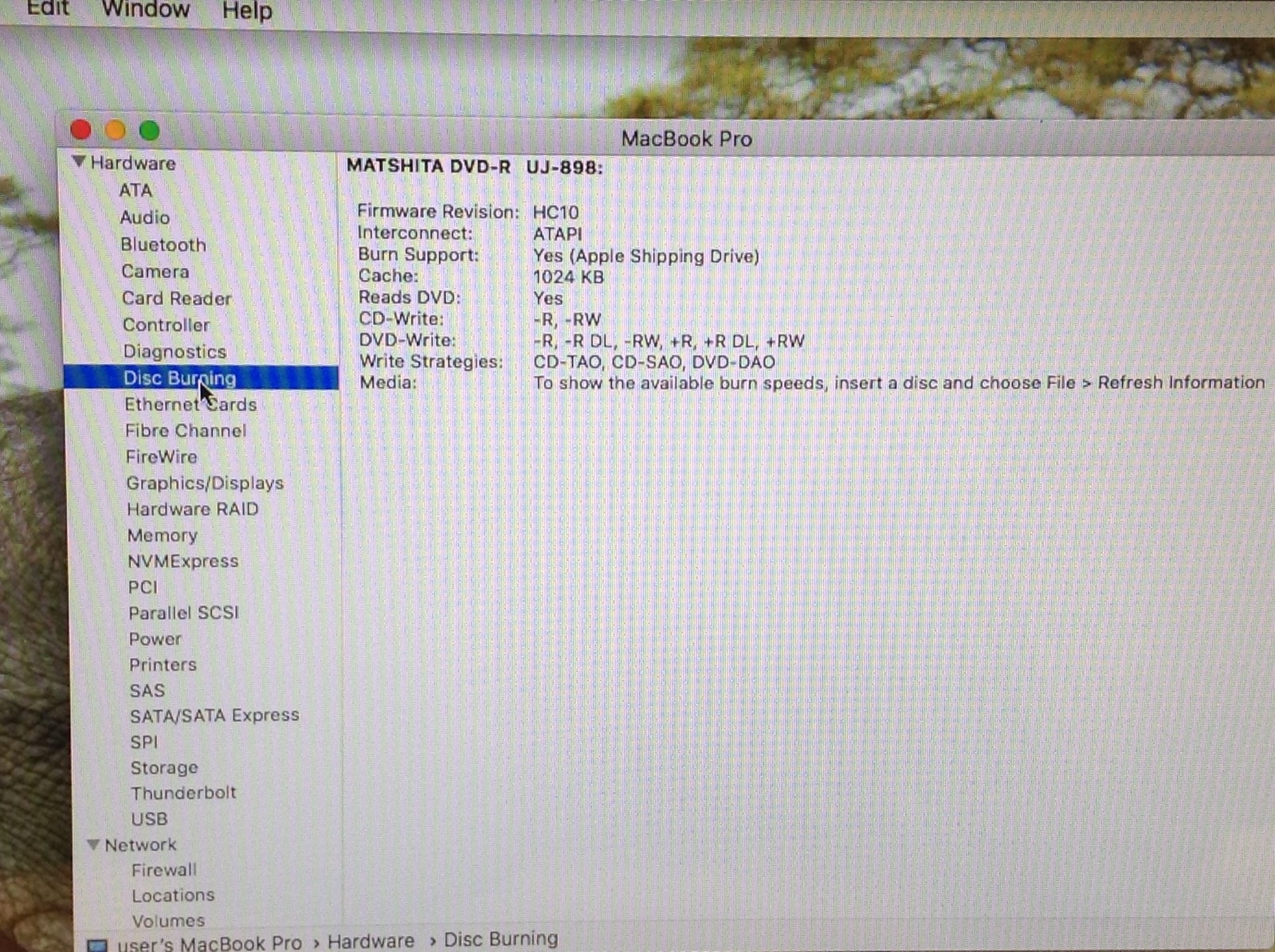
Task: Select NVMExpress in the sidebar
Action: pyautogui.click(x=183, y=562)
